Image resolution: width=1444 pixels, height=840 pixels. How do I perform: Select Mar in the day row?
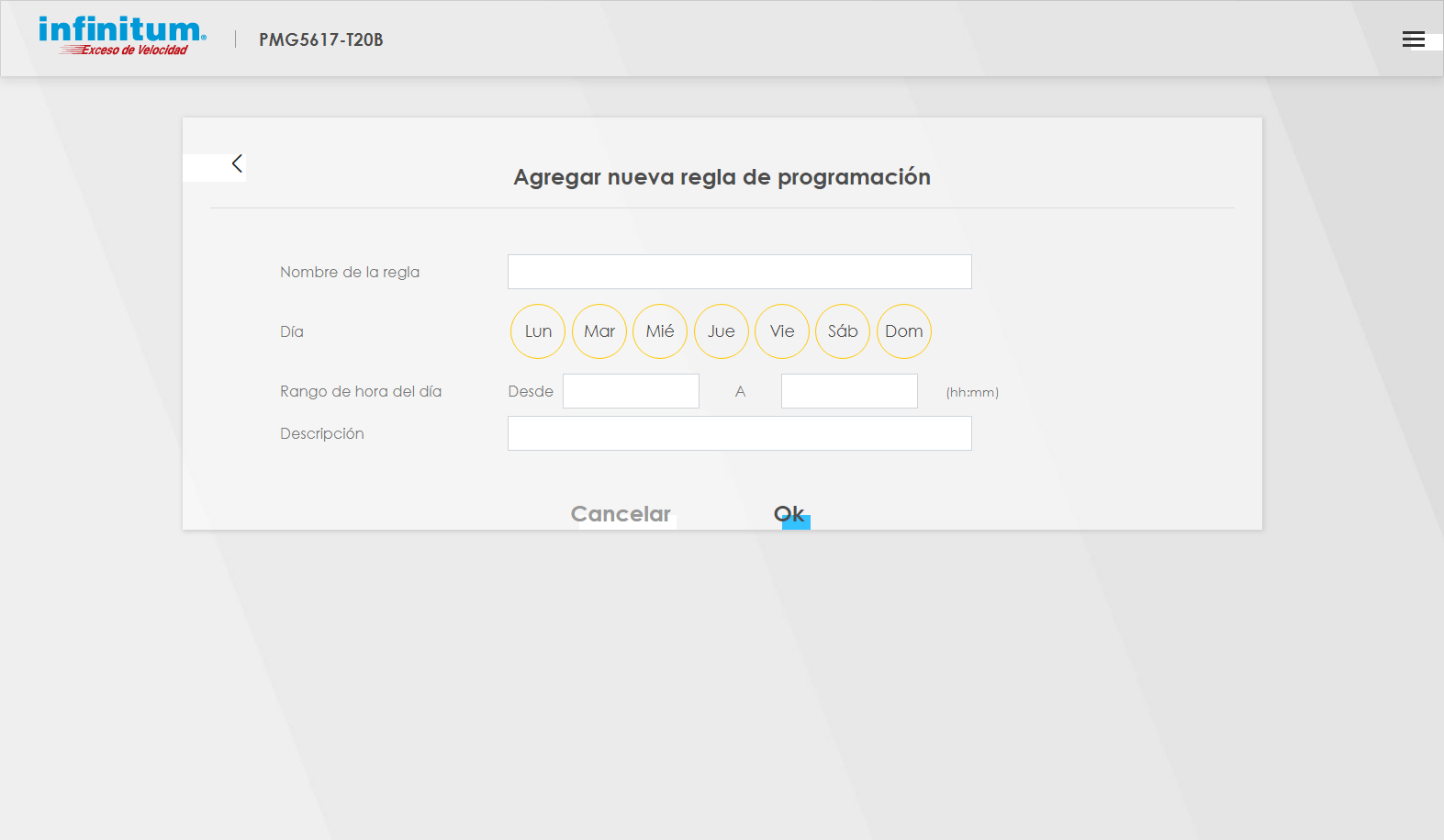[x=599, y=331]
